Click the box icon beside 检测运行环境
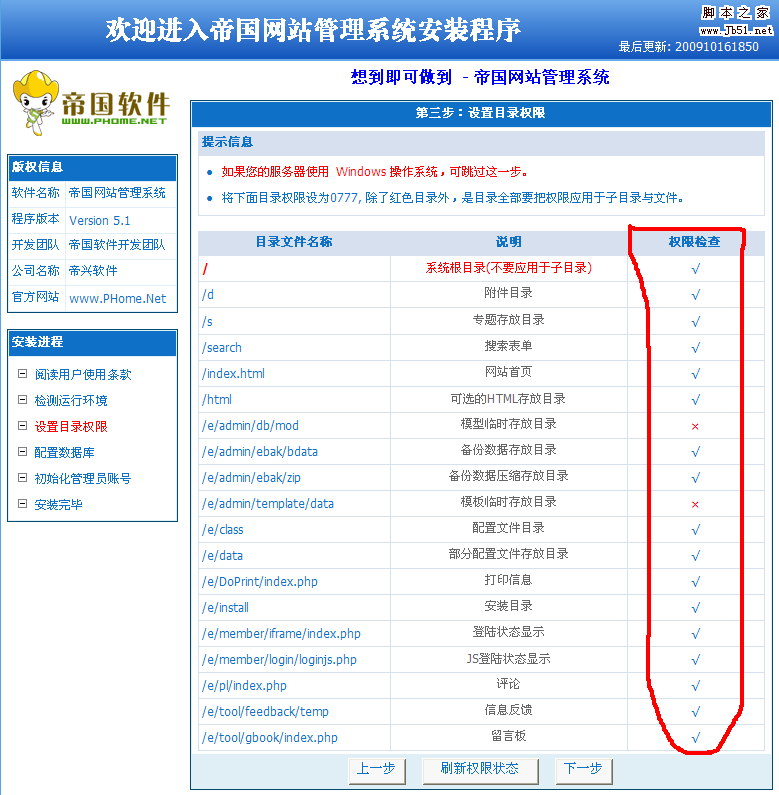The image size is (779, 795). [22, 400]
